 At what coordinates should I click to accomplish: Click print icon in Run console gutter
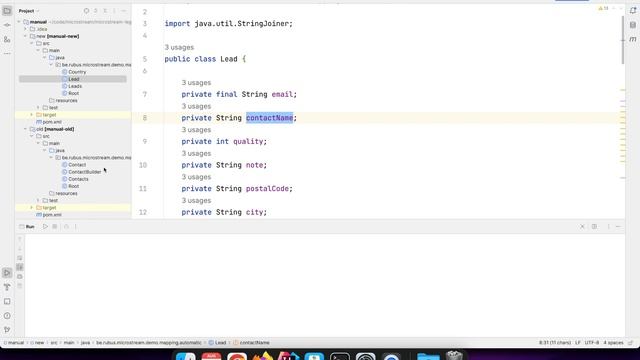[x=20, y=277]
